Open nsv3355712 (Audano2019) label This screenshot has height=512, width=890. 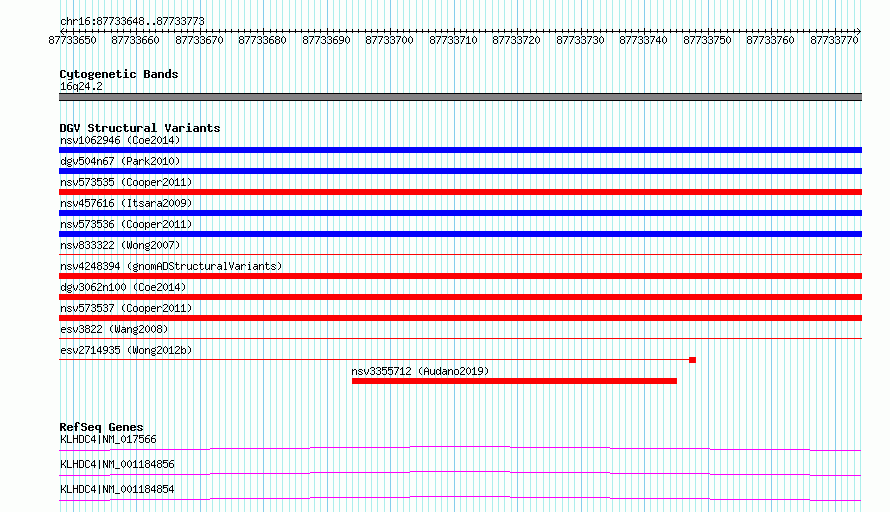(x=420, y=371)
